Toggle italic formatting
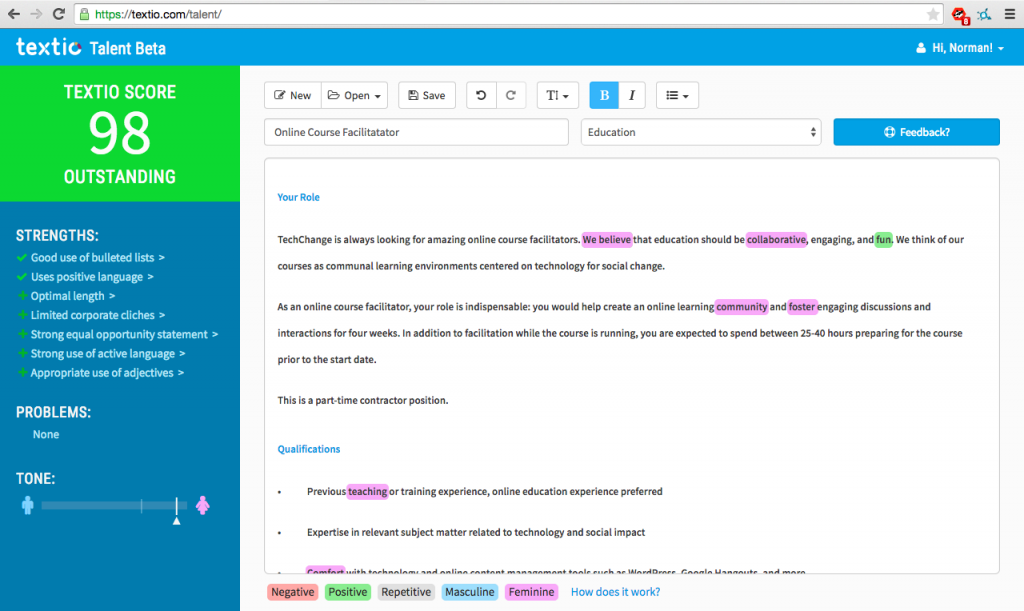The image size is (1024, 611). point(632,95)
